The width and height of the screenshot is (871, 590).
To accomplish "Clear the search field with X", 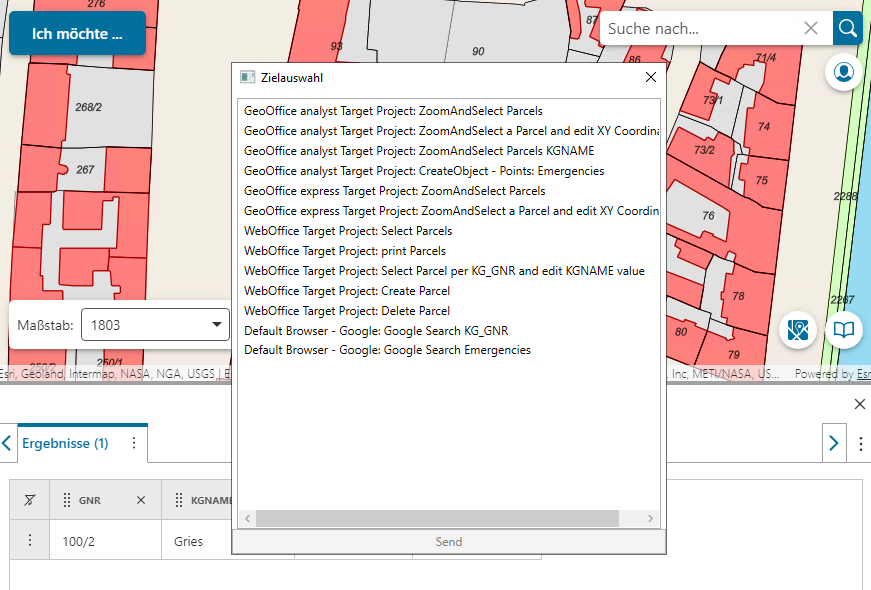I will (x=811, y=28).
